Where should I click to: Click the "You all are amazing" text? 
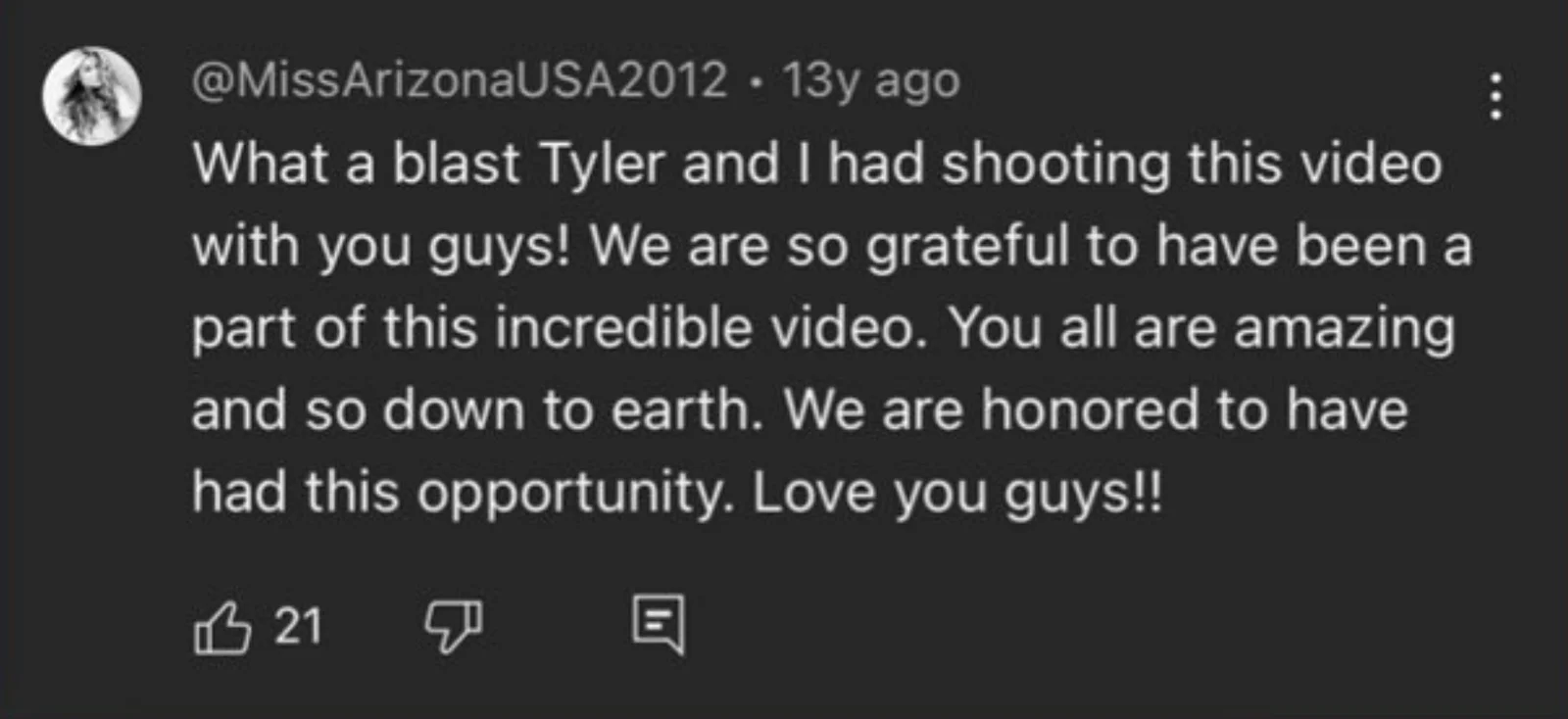point(1201,328)
